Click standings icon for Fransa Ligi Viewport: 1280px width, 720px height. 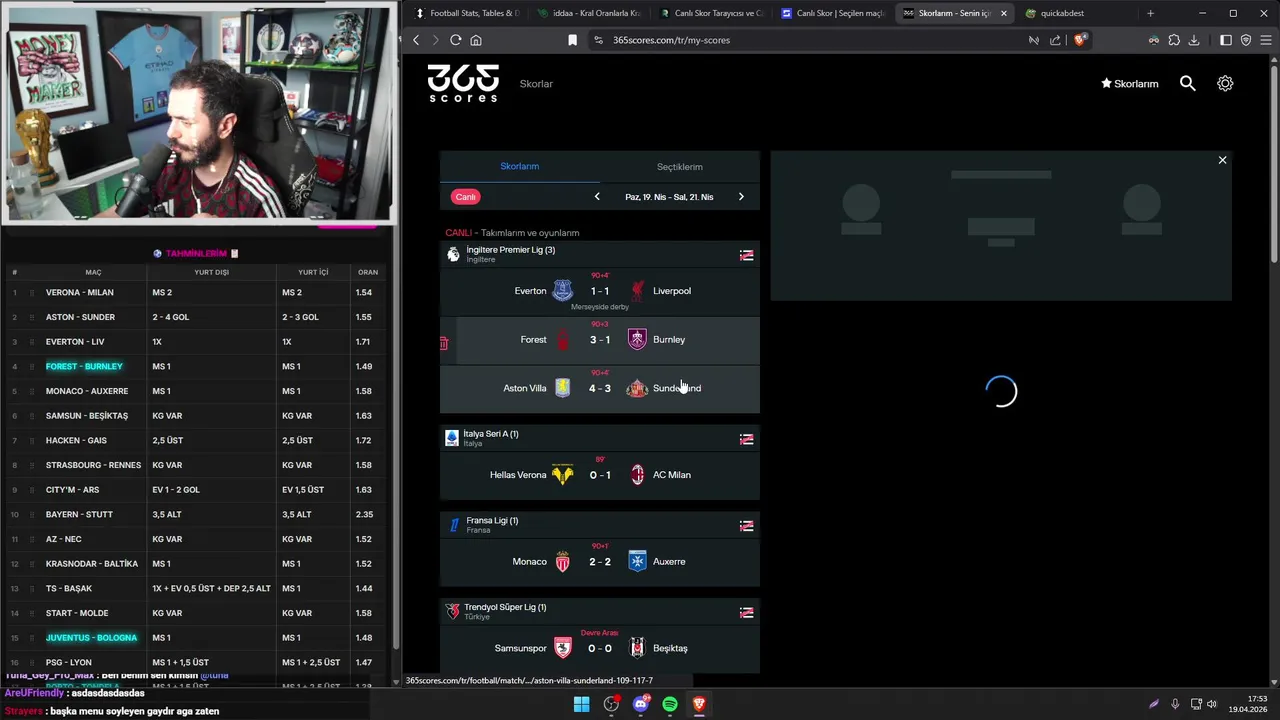pyautogui.click(x=746, y=526)
